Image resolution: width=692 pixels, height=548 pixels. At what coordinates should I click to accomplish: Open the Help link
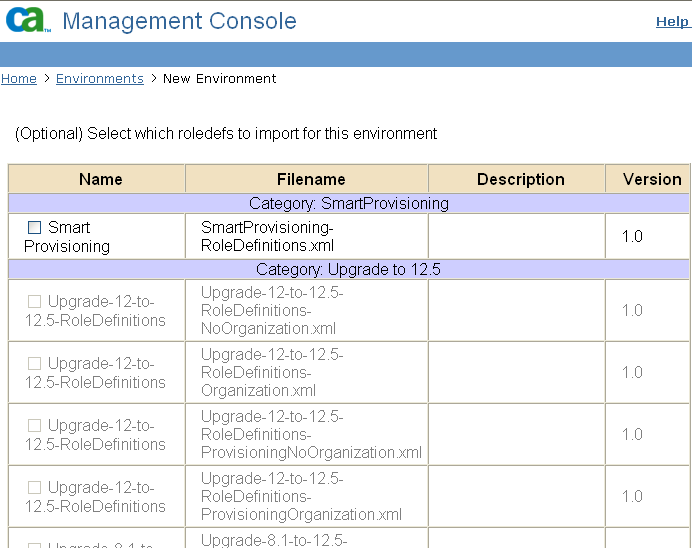[x=671, y=21]
